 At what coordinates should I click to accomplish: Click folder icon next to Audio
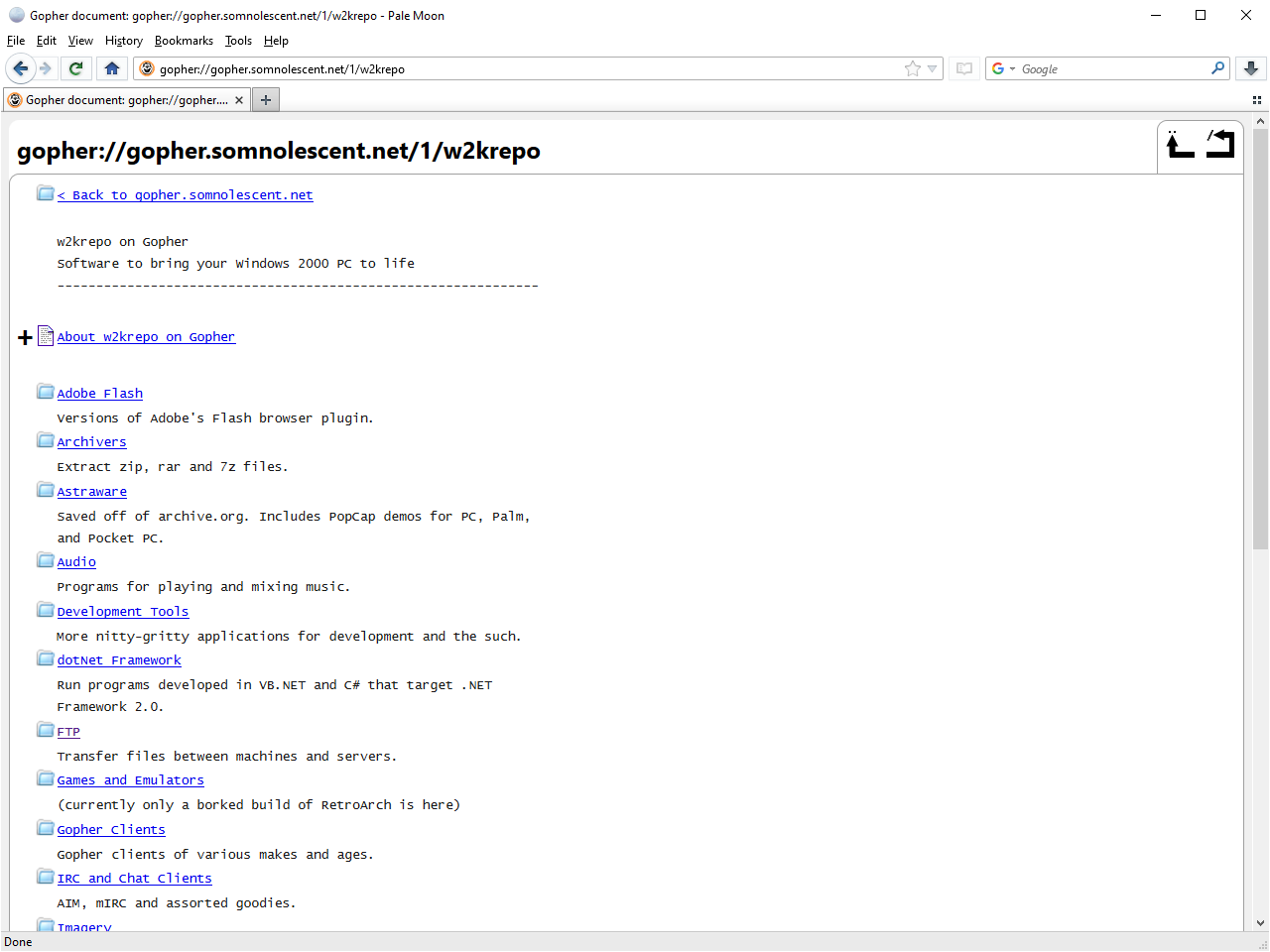point(46,559)
